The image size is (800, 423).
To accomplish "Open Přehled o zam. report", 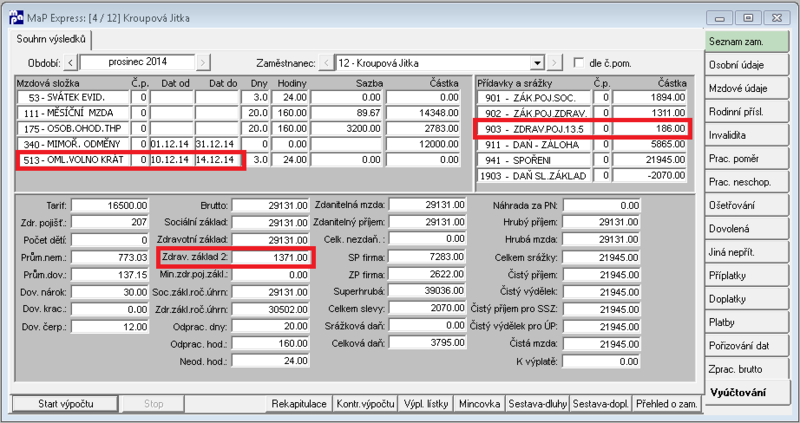I will point(666,404).
